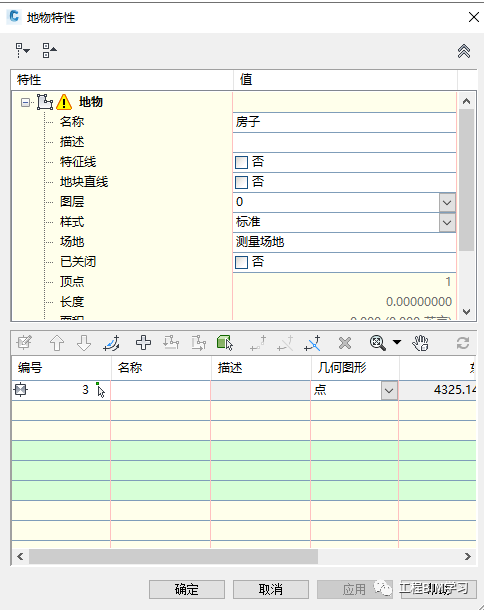Click the plus add vertex icon
This screenshot has height=610, width=484.
pyautogui.click(x=144, y=343)
